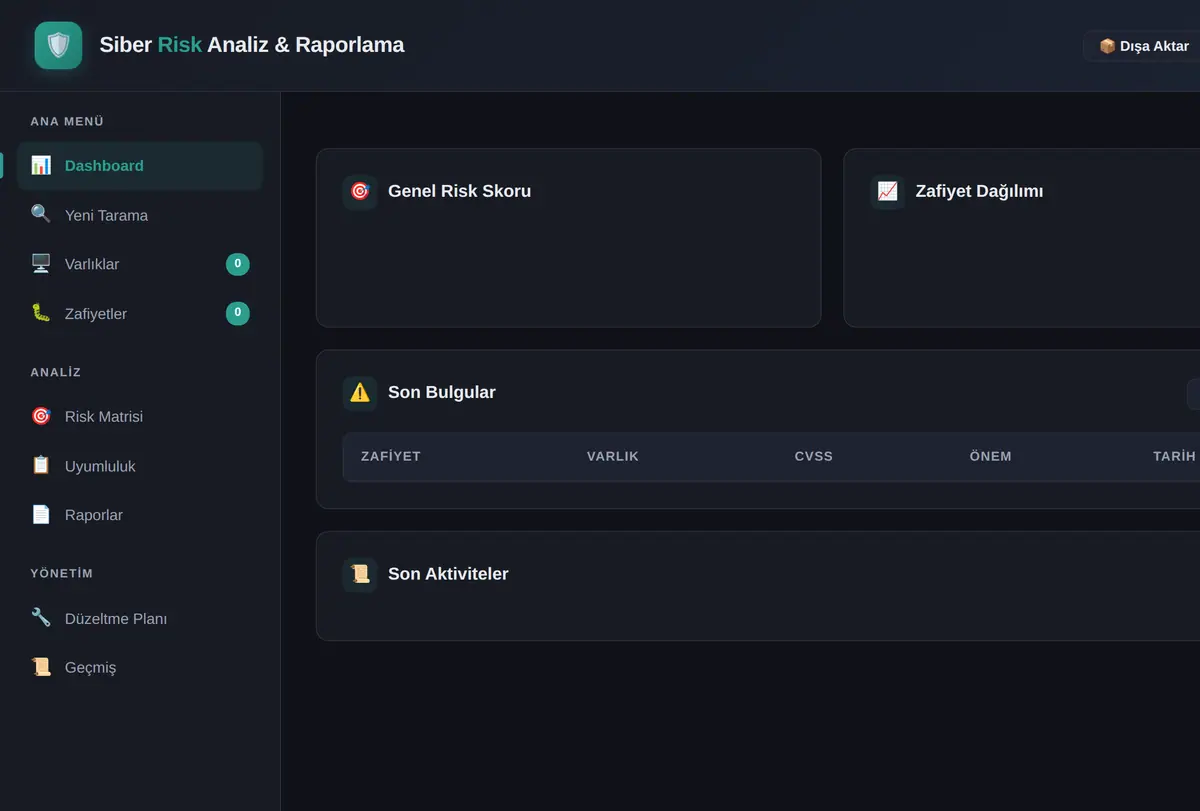Click the Uyumluluk clipboard icon

41,465
